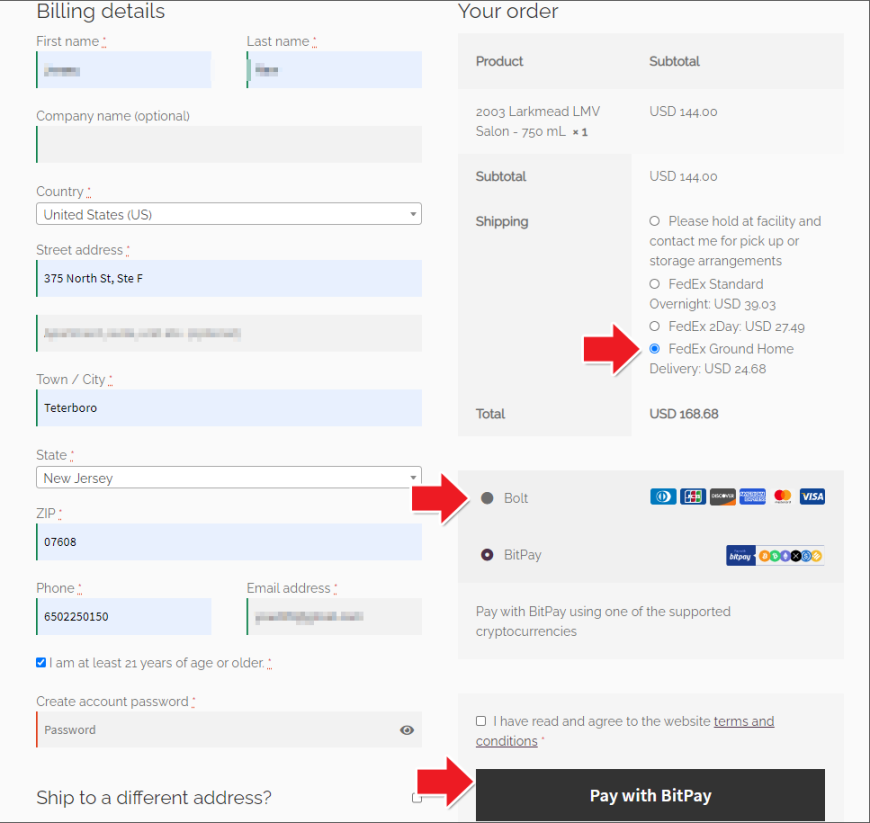Click the 2003 Larkmead LMV Salon product text

[x=537, y=122]
